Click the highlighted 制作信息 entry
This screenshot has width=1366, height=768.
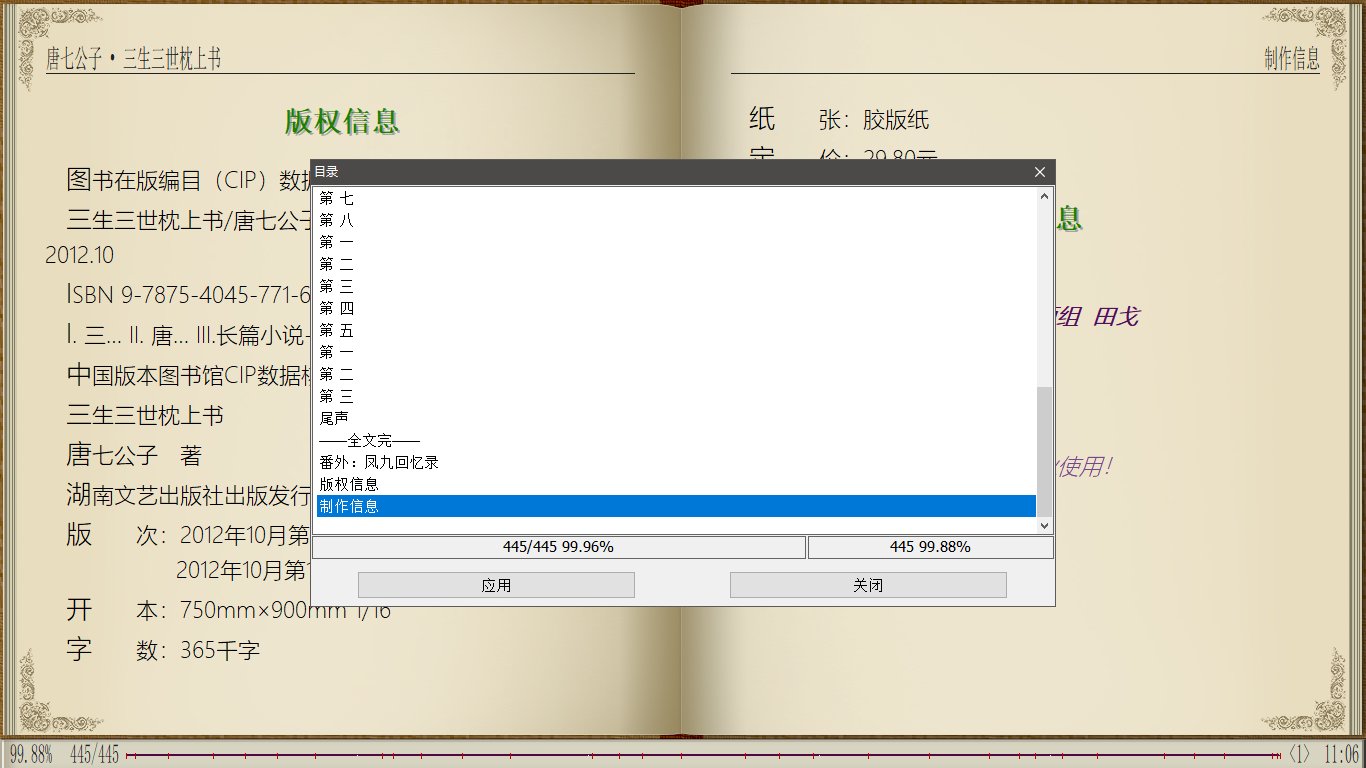pos(348,506)
